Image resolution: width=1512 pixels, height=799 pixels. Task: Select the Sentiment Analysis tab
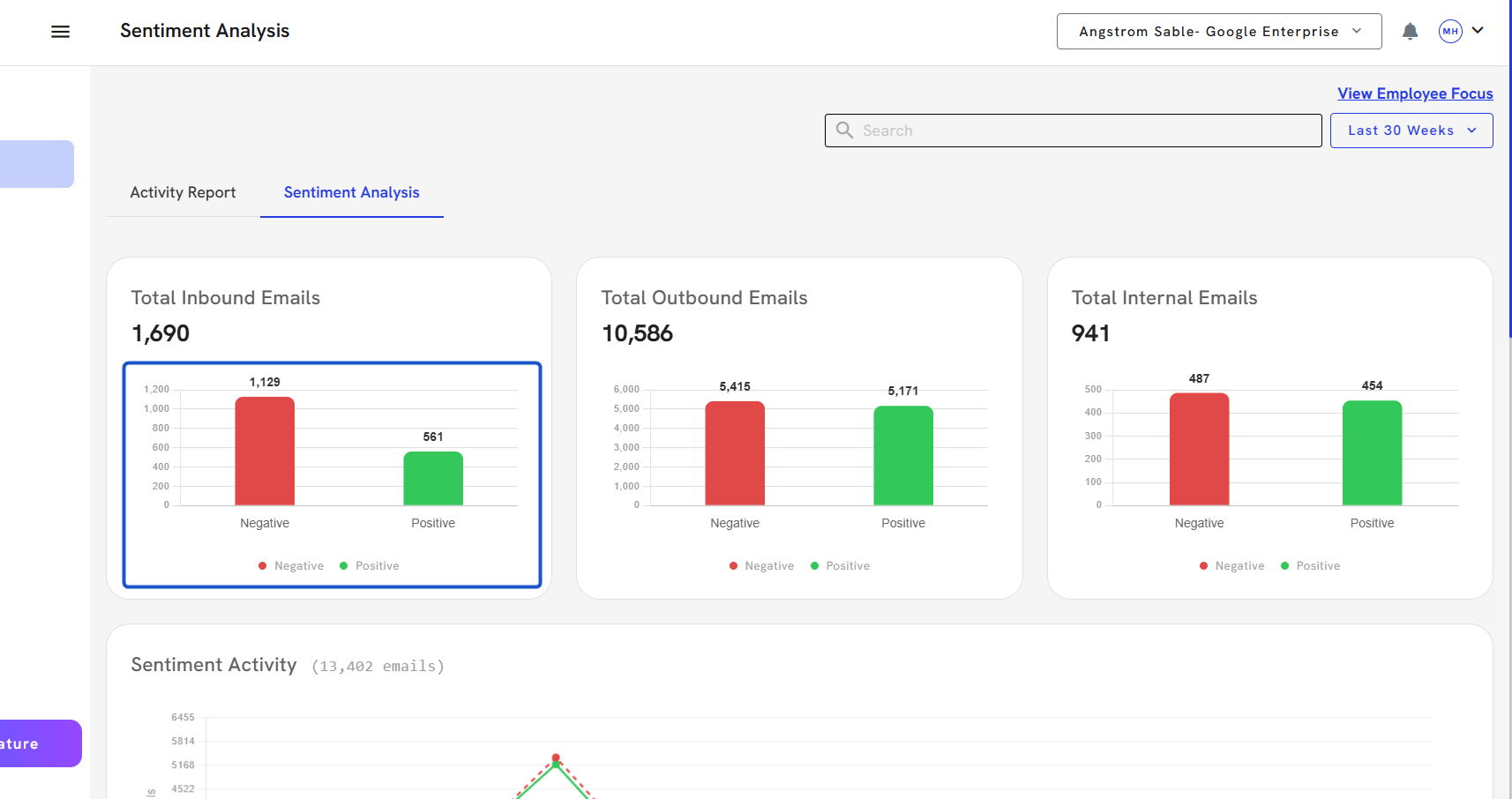tap(351, 192)
